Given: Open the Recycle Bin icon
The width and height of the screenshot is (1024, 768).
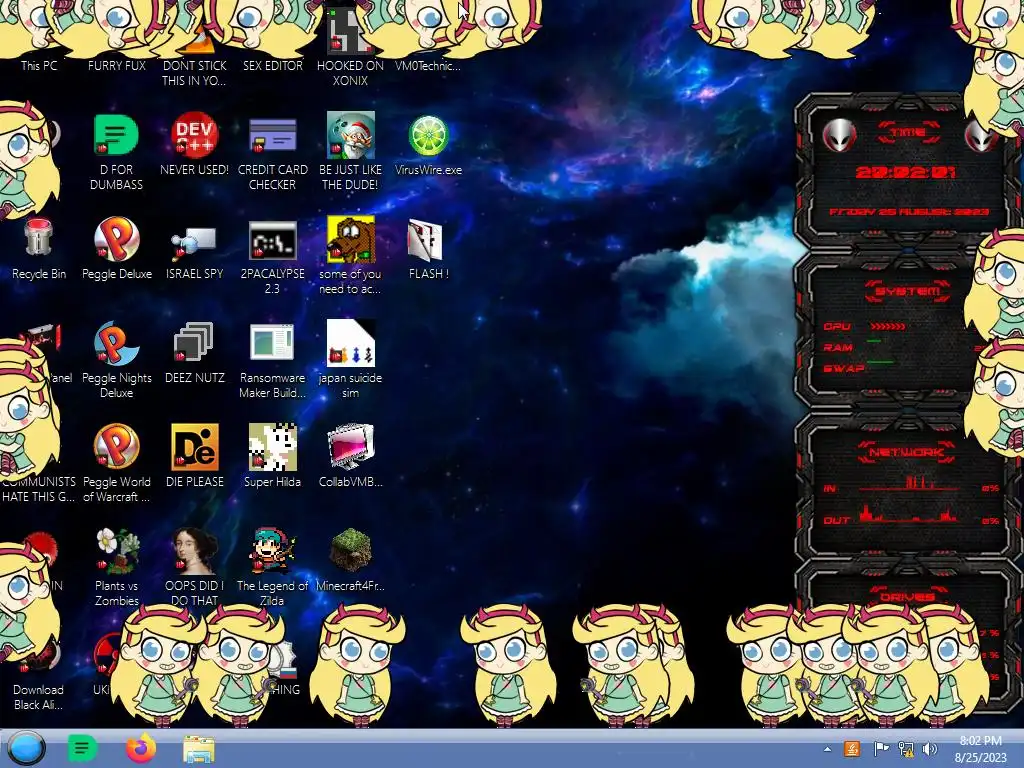Looking at the screenshot, I should tap(39, 239).
